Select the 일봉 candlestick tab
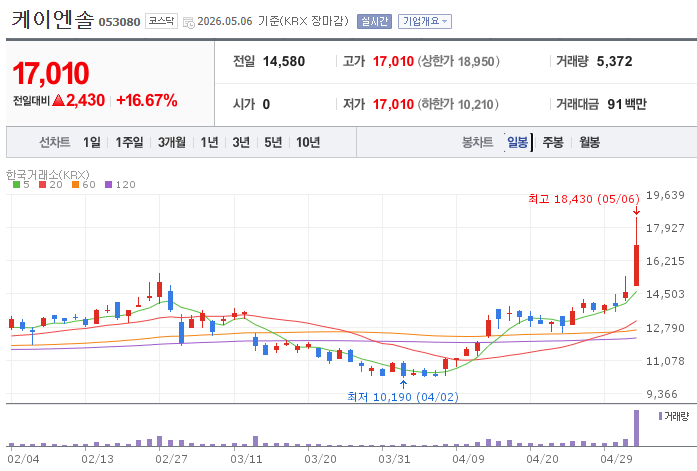 coord(517,142)
